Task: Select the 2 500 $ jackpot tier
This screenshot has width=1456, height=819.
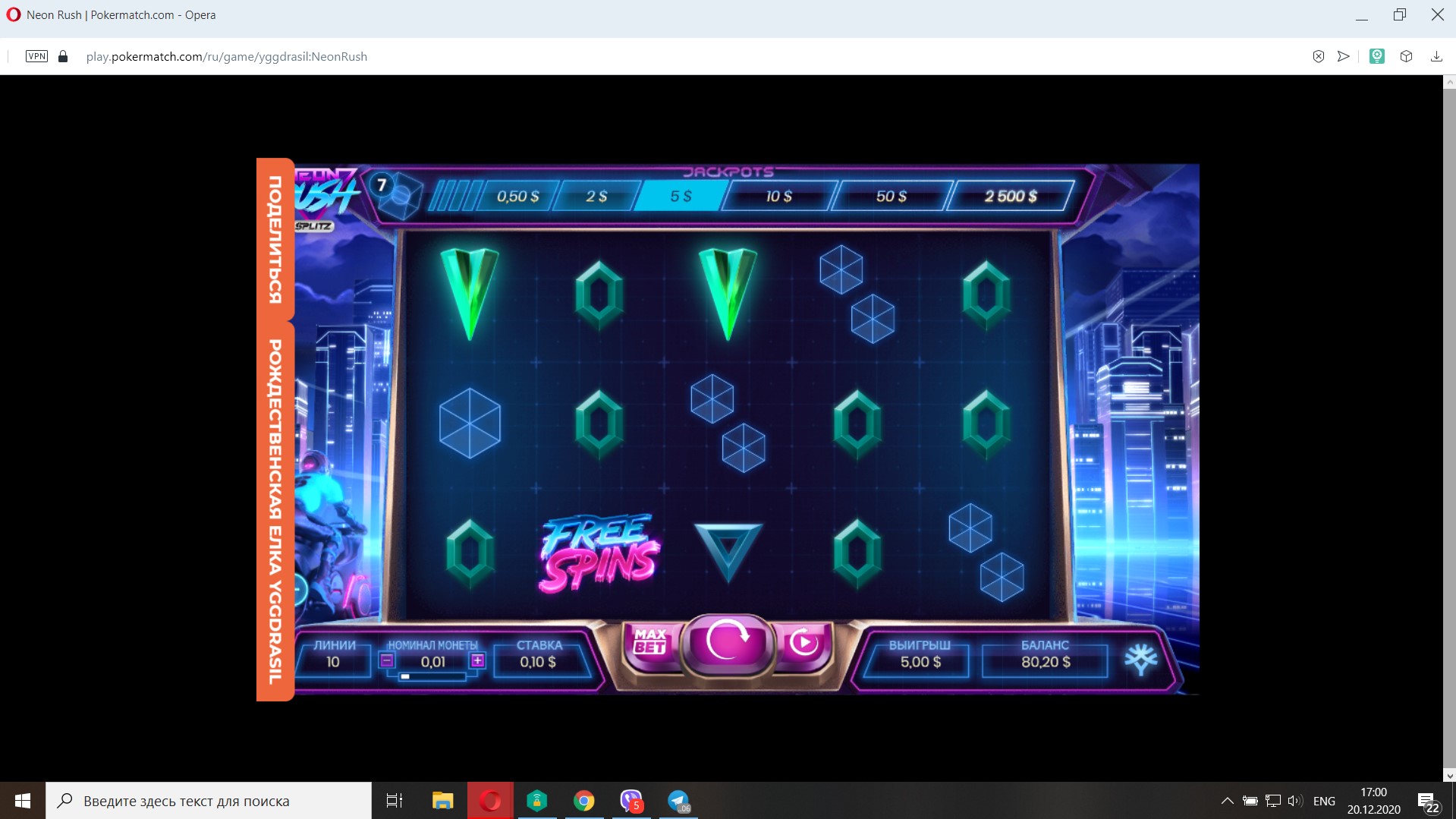Action: tap(1011, 197)
